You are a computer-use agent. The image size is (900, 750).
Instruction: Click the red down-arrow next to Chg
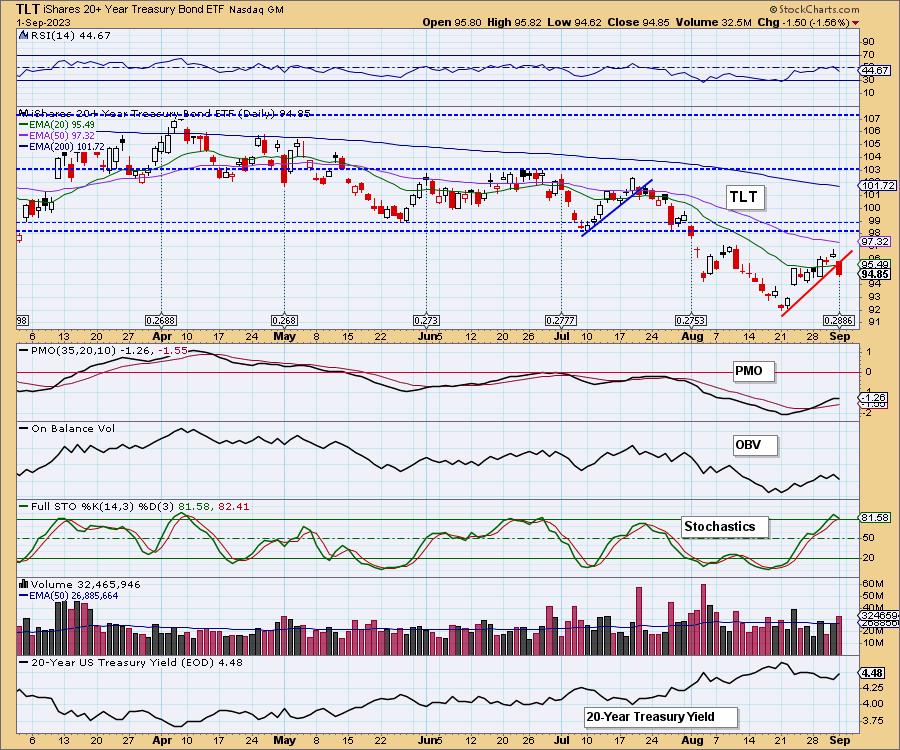pos(856,23)
